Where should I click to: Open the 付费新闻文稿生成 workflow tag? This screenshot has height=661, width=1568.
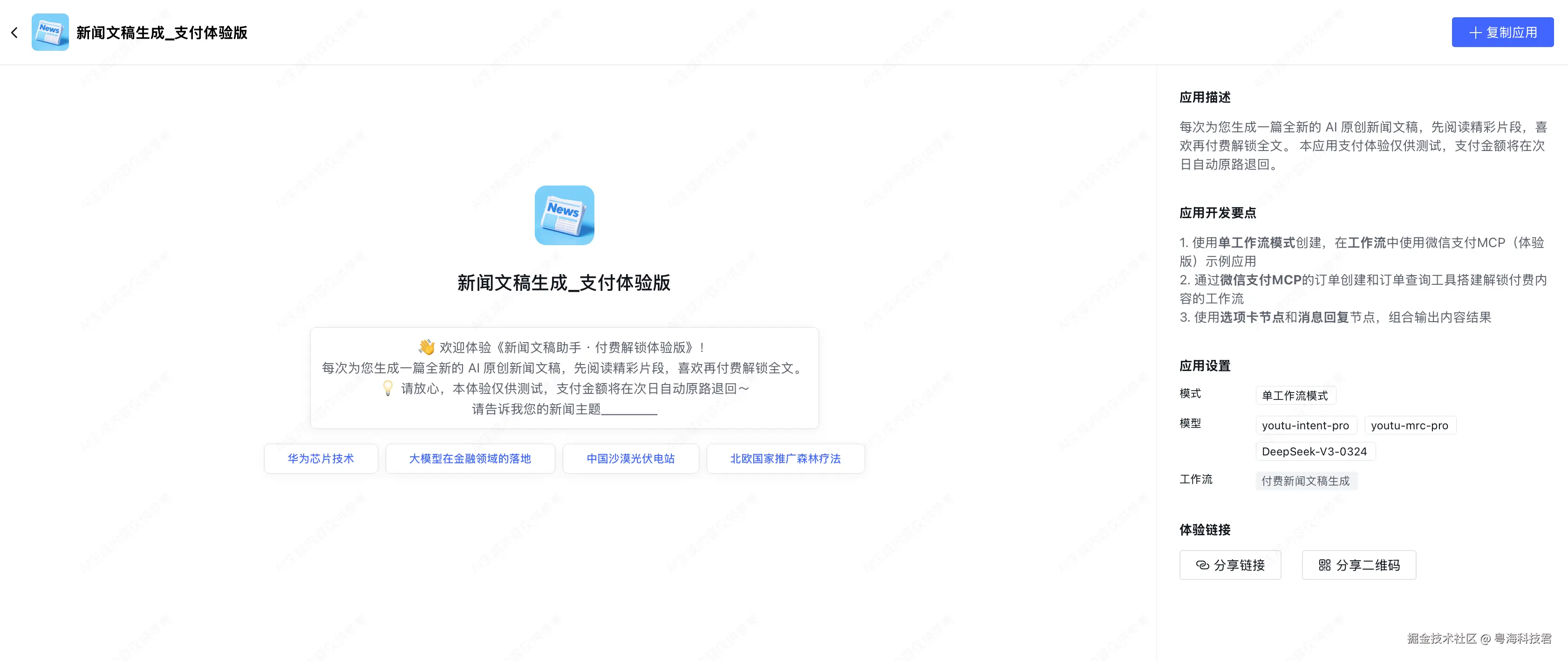pos(1306,481)
